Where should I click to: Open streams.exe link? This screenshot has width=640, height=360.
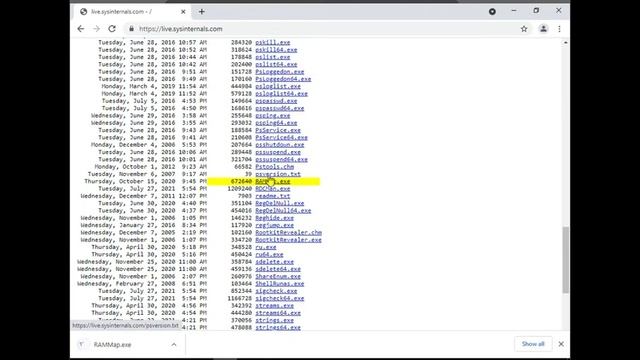[275, 306]
